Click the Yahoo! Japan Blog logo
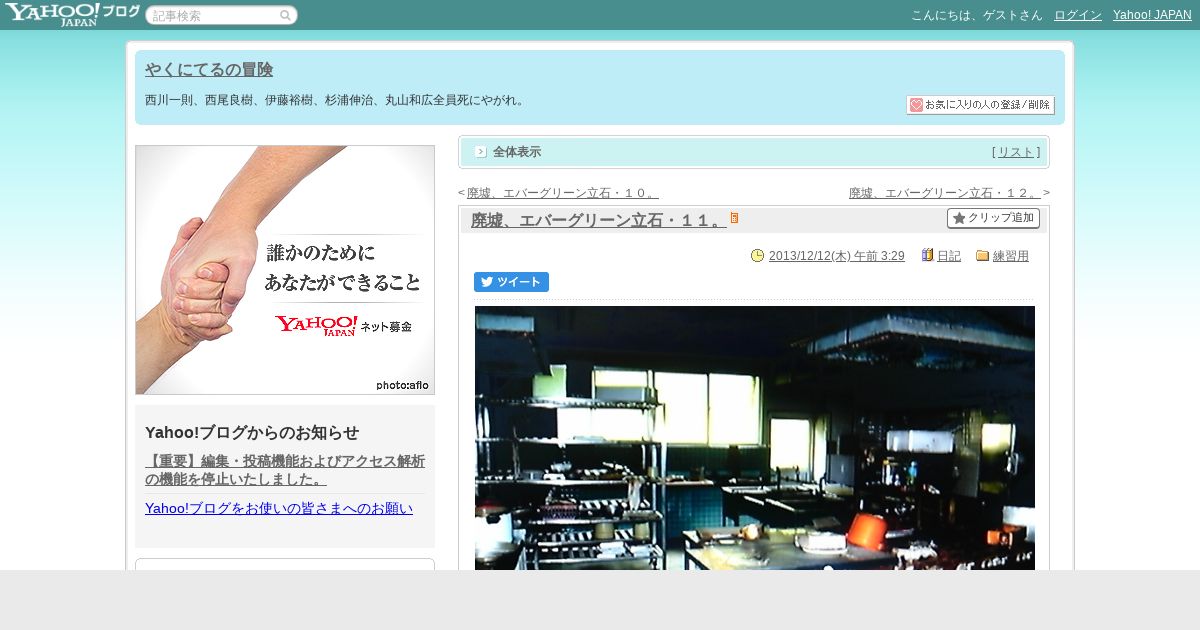 [71, 14]
